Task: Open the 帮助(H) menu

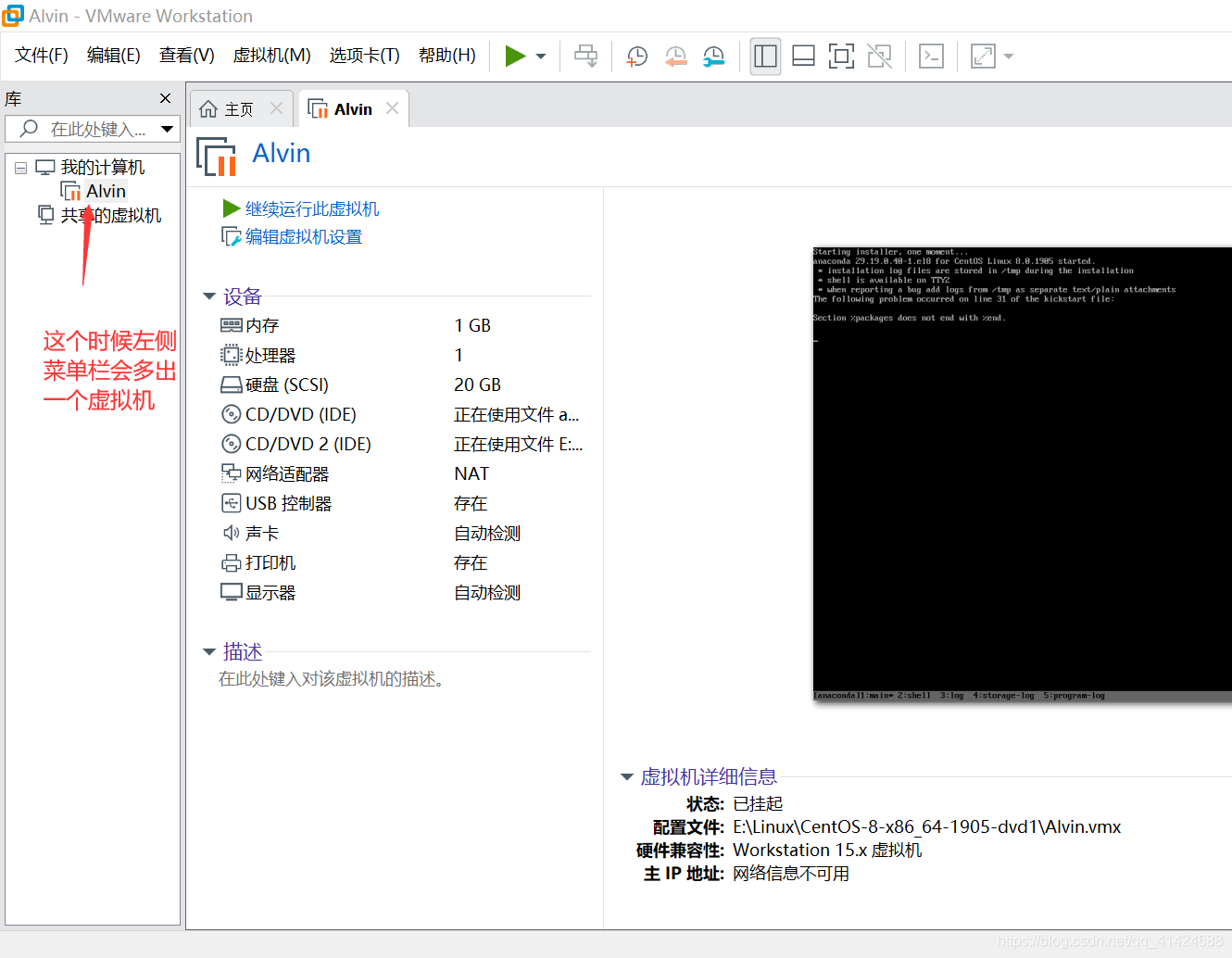Action: [447, 56]
